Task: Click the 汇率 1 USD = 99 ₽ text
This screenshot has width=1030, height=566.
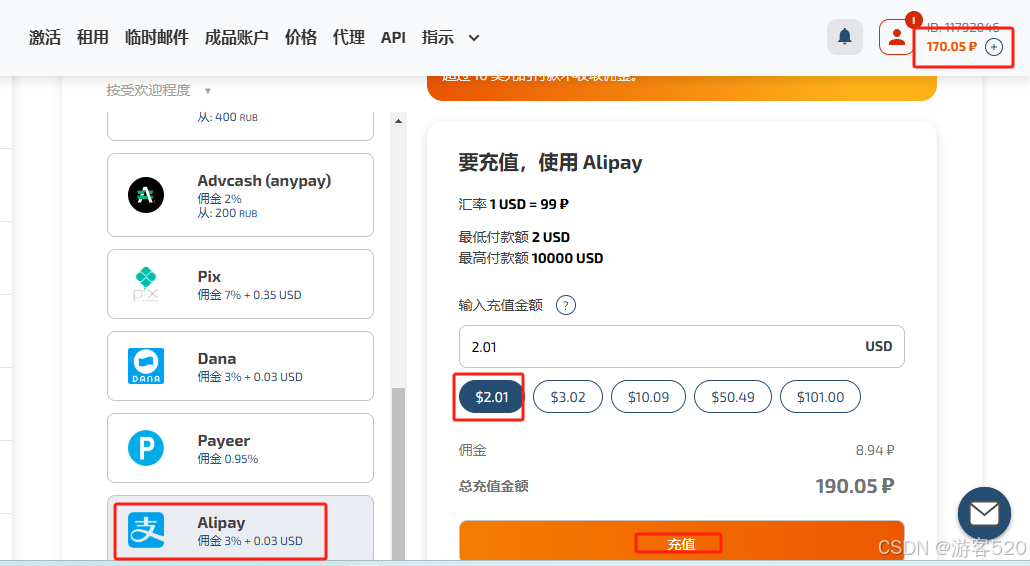Action: tap(514, 204)
